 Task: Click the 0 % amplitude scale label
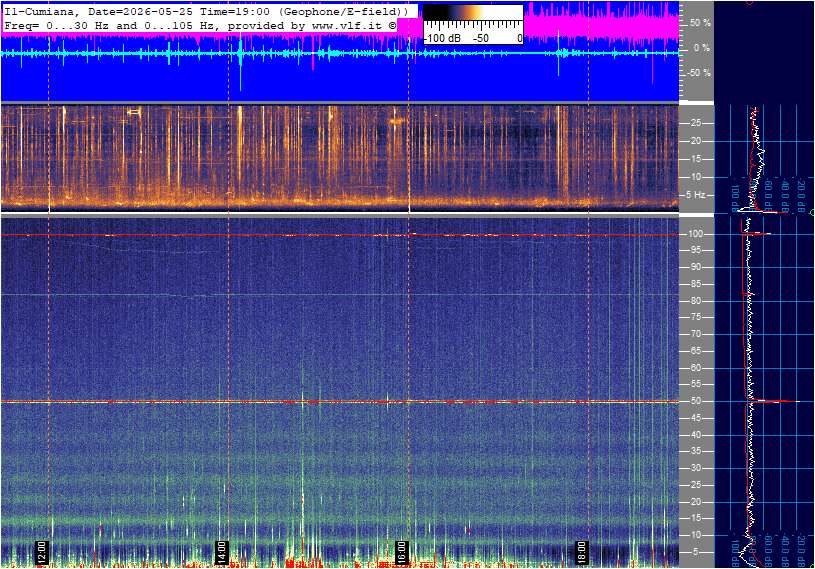coord(702,48)
